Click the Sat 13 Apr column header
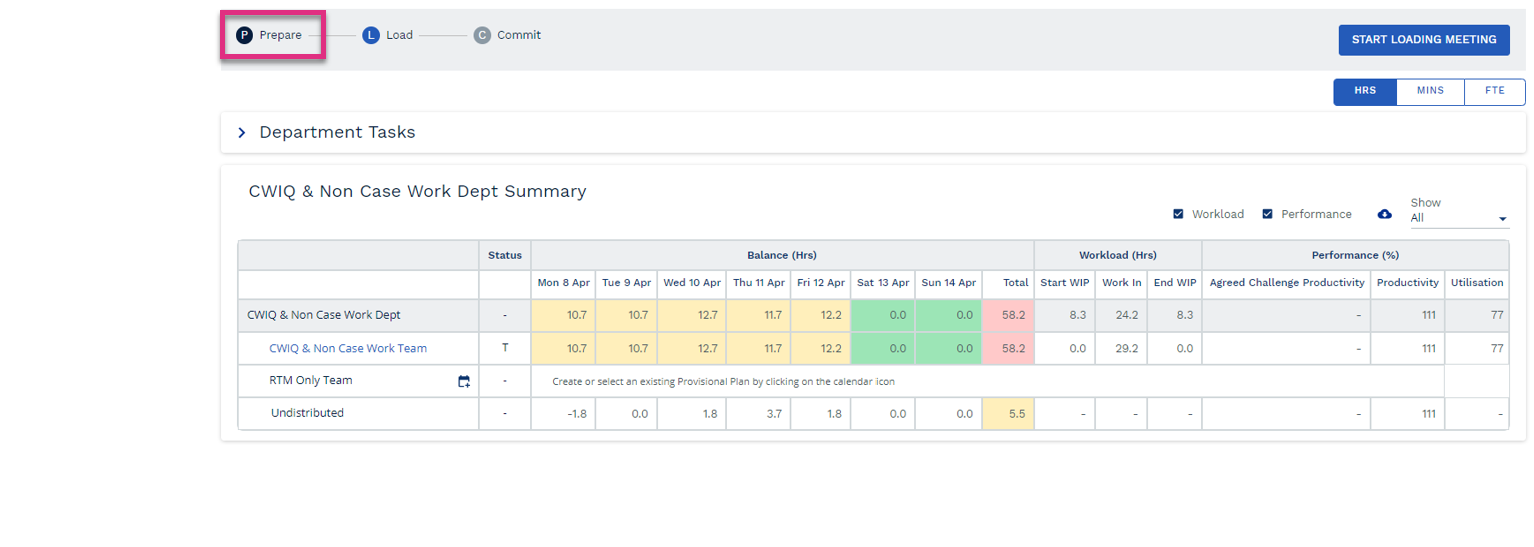The width and height of the screenshot is (1534, 547). [883, 283]
